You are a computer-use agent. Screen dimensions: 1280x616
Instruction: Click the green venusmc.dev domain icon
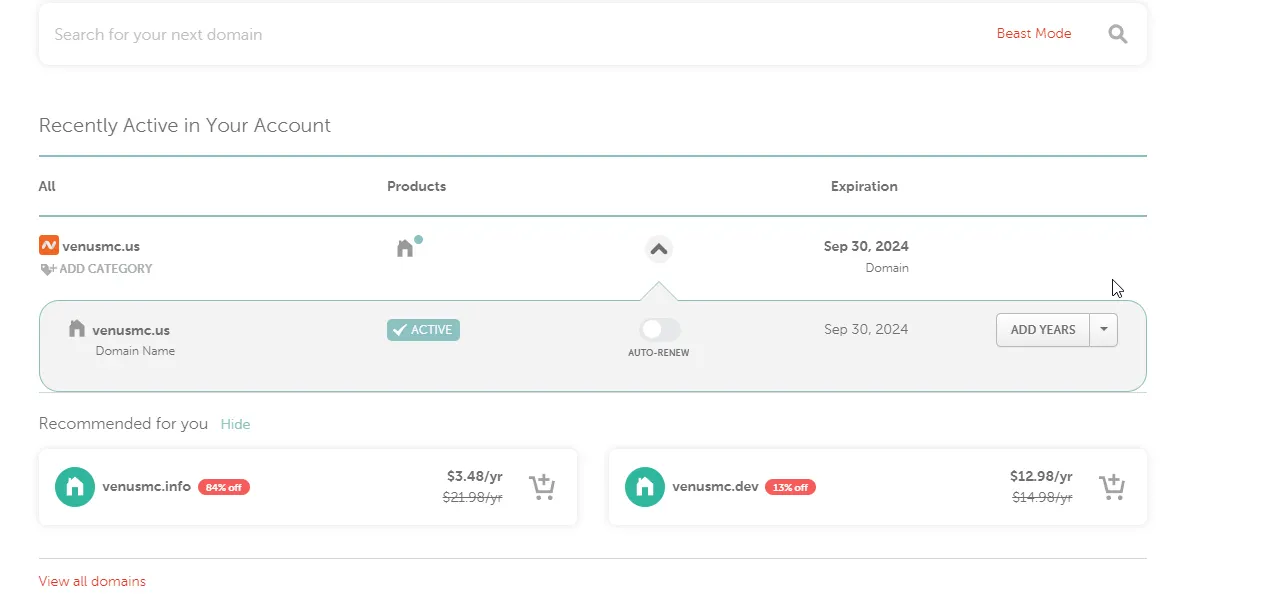[x=645, y=487]
